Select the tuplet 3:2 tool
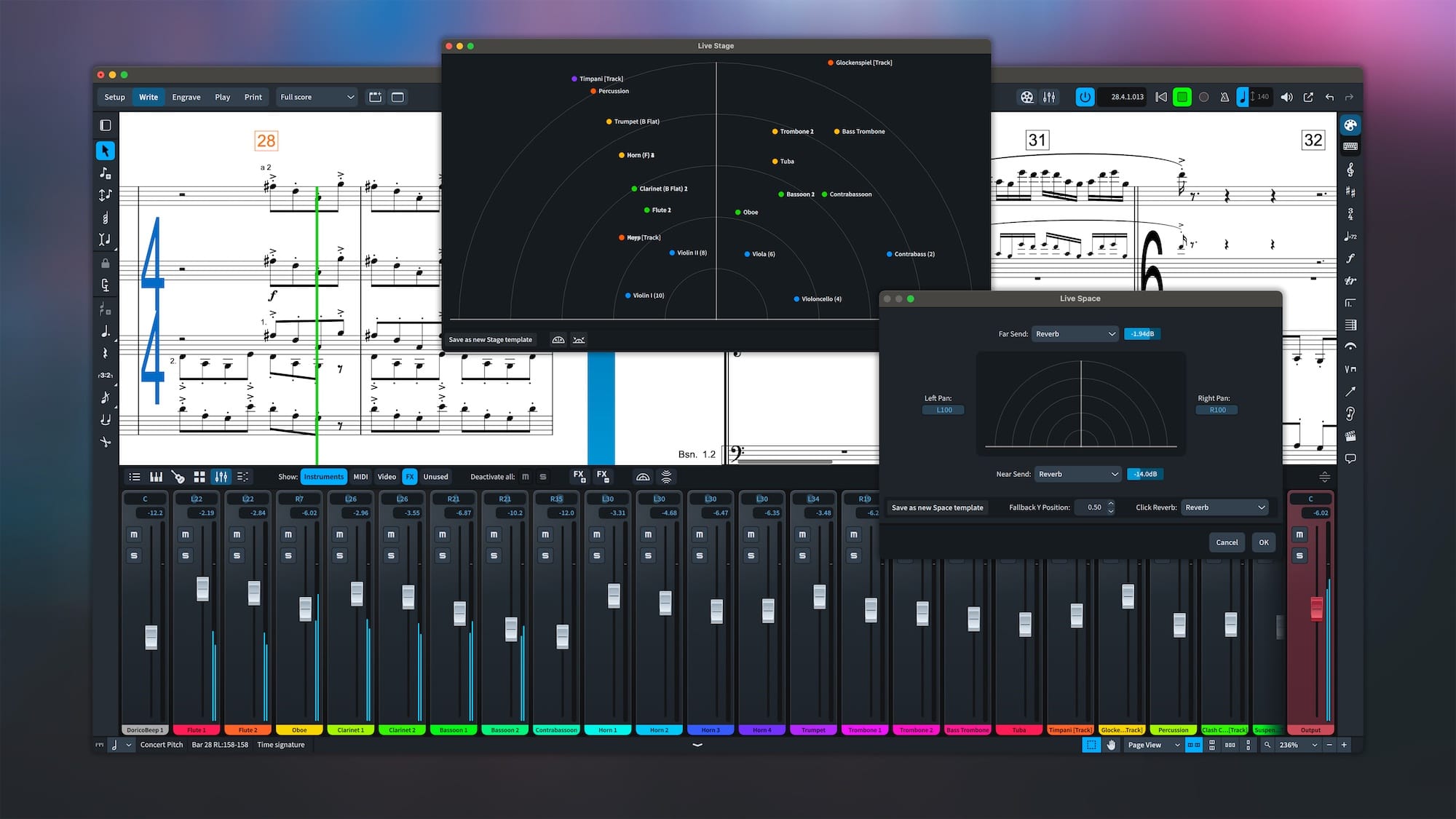Screen dimensions: 1456x819 (x=105, y=375)
